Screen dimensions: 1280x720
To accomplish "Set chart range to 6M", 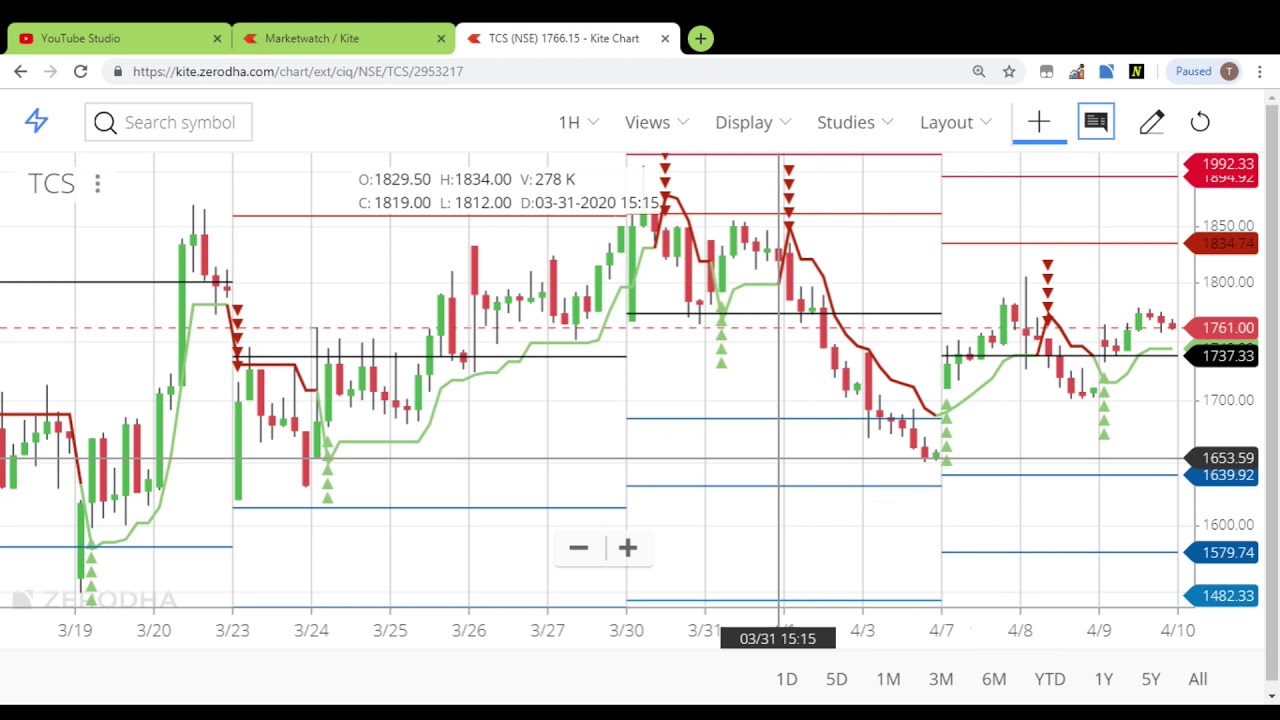I will [994, 679].
